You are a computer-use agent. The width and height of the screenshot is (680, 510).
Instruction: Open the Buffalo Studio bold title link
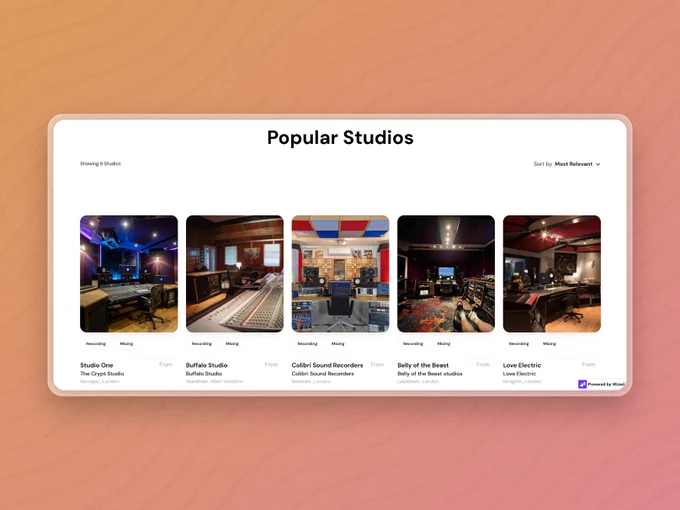(x=206, y=365)
